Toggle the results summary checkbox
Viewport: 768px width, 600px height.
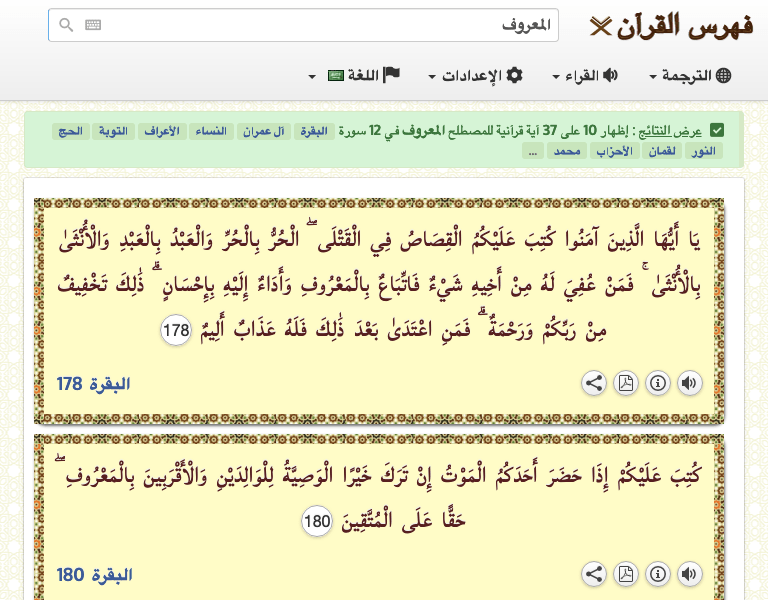click(x=716, y=130)
